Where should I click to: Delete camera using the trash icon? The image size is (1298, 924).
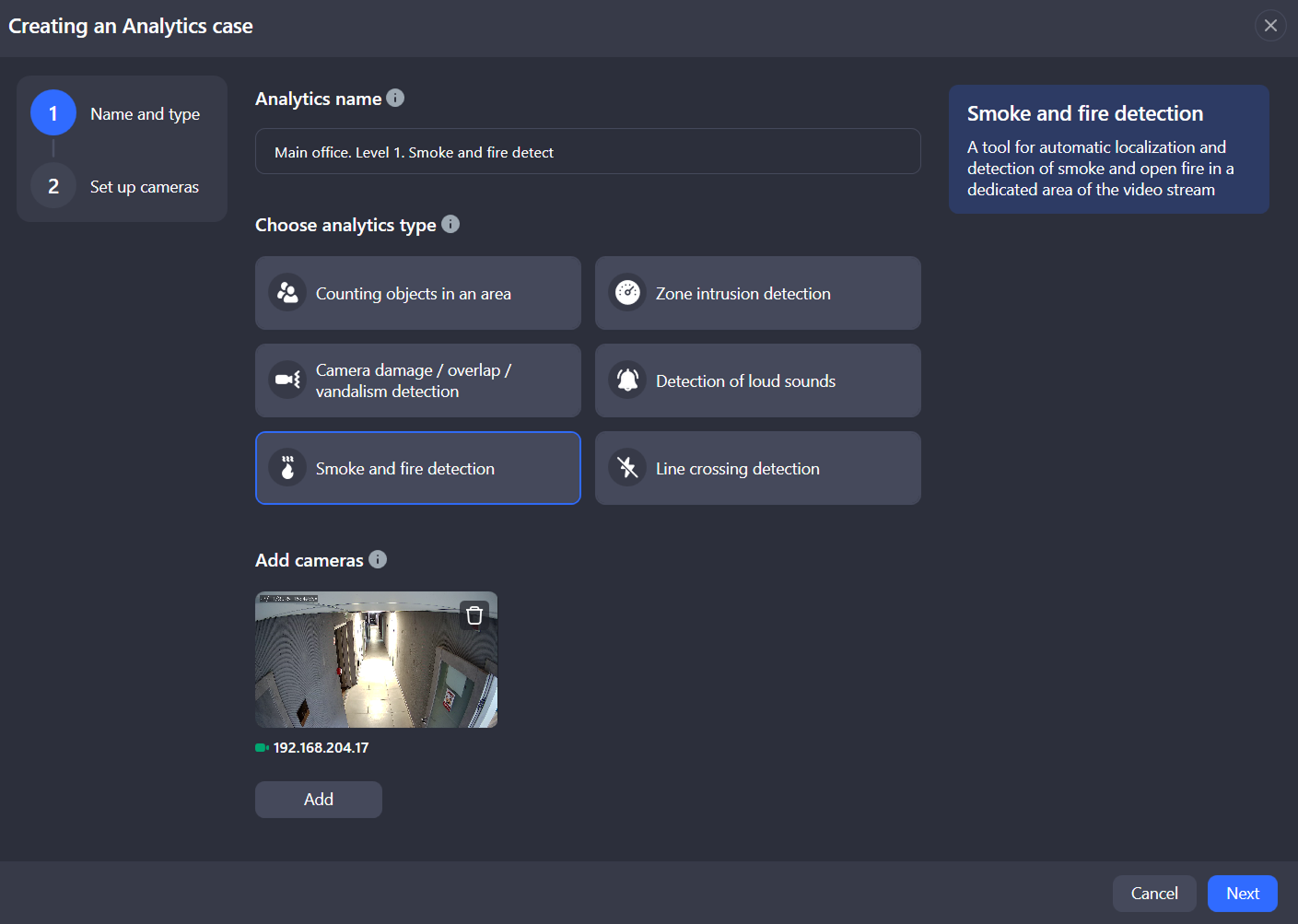pyautogui.click(x=474, y=615)
